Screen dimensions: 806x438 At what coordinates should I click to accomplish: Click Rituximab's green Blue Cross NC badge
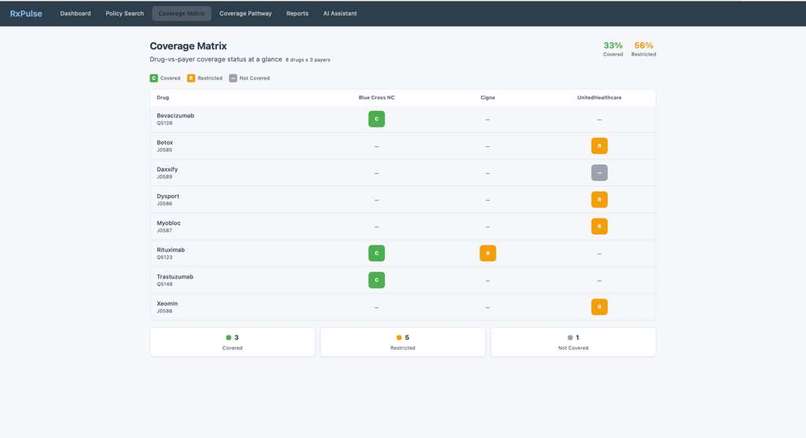coord(376,253)
